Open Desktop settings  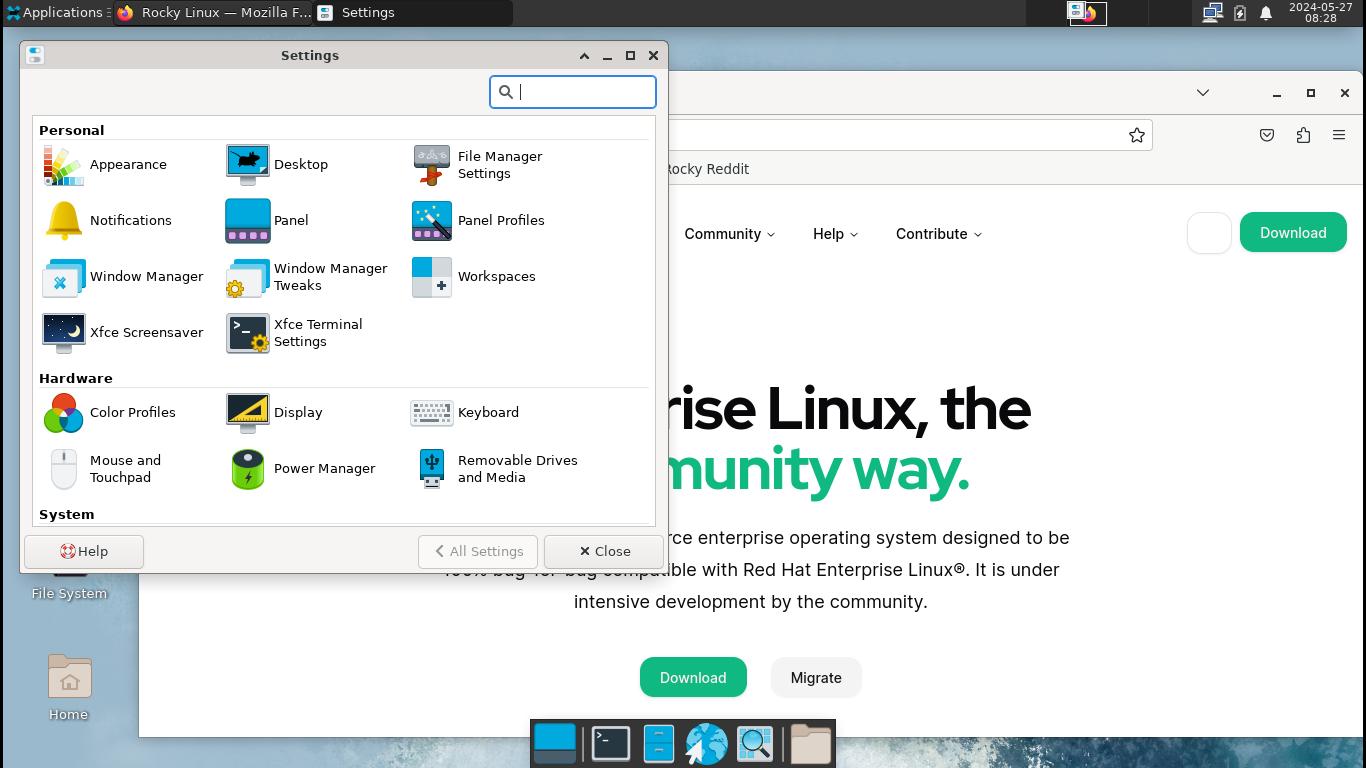tap(277, 165)
